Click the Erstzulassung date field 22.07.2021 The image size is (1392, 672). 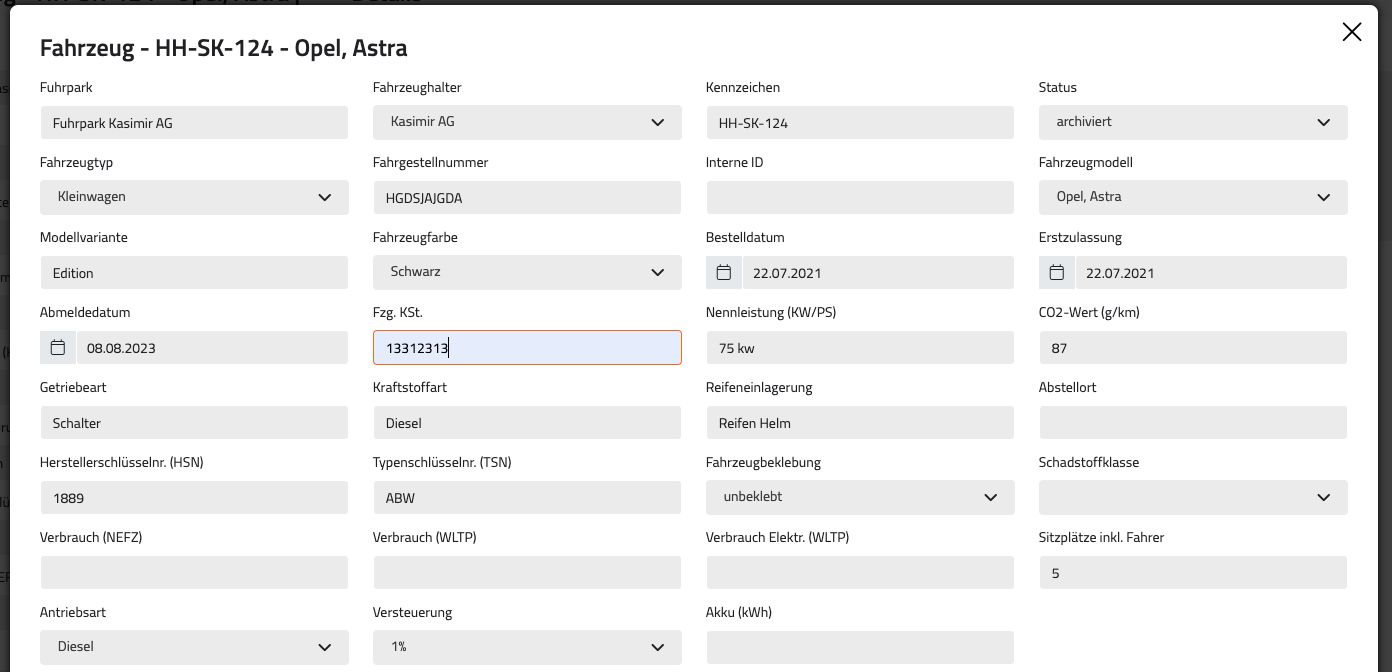1211,273
